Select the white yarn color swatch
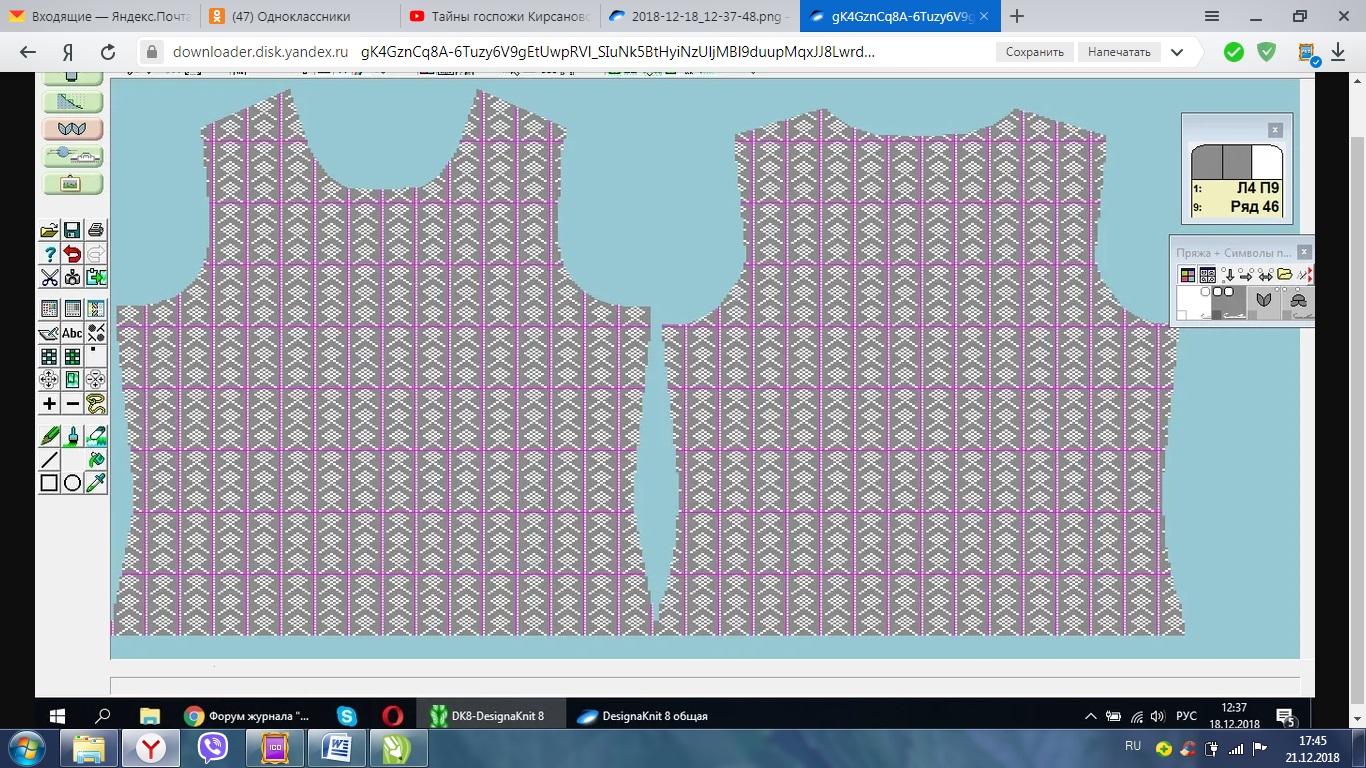1366x768 pixels. [x=1191, y=302]
